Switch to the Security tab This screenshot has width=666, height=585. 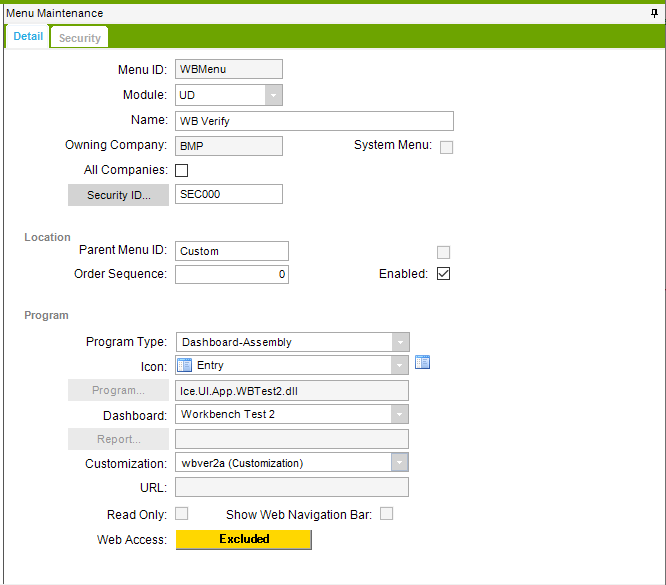pyautogui.click(x=79, y=37)
